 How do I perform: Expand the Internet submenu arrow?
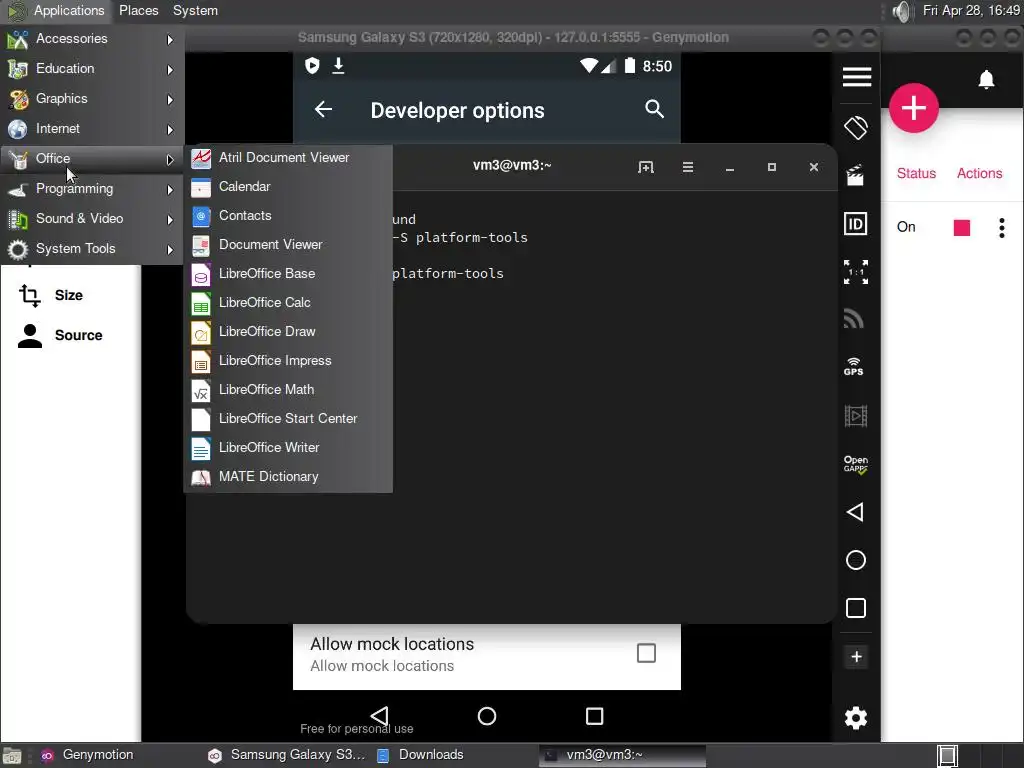coord(170,129)
